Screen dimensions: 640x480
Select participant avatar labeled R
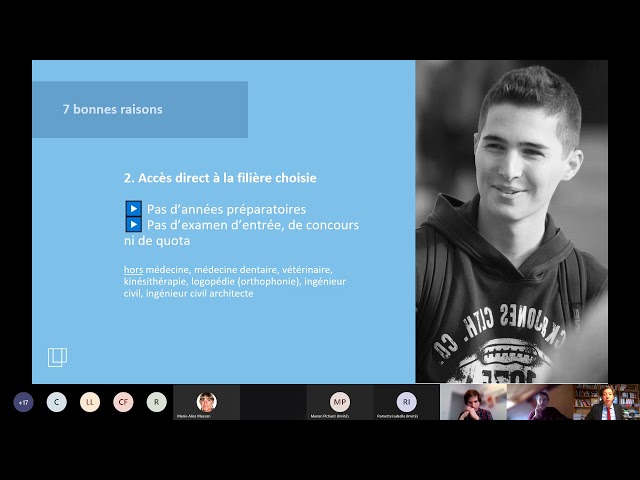click(x=156, y=402)
